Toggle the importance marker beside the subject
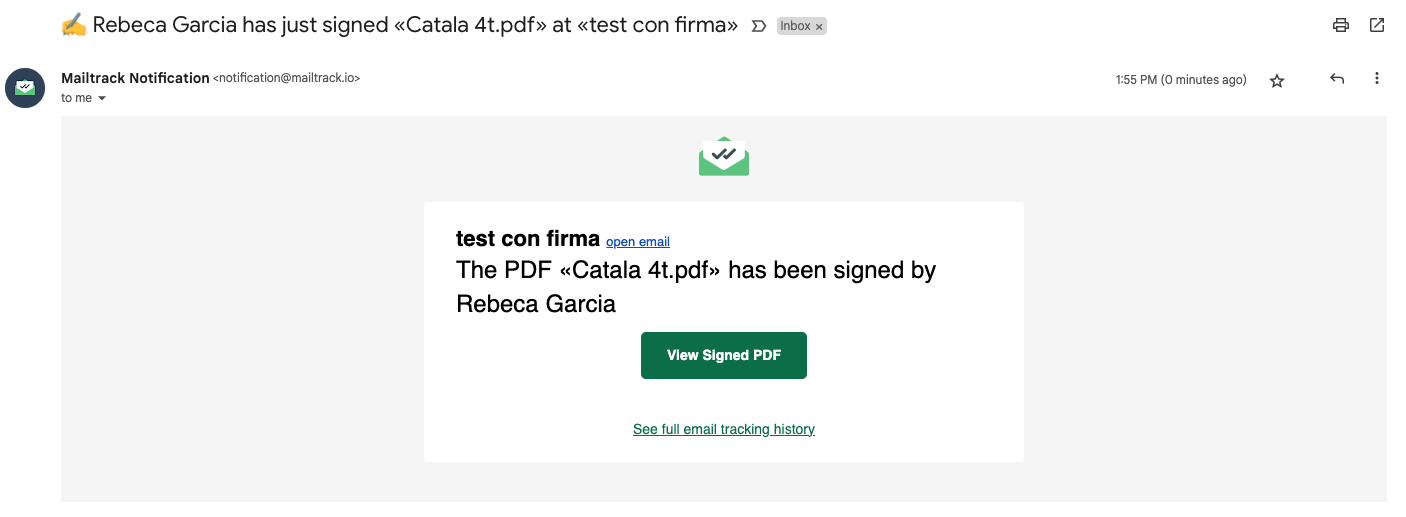 tap(758, 26)
